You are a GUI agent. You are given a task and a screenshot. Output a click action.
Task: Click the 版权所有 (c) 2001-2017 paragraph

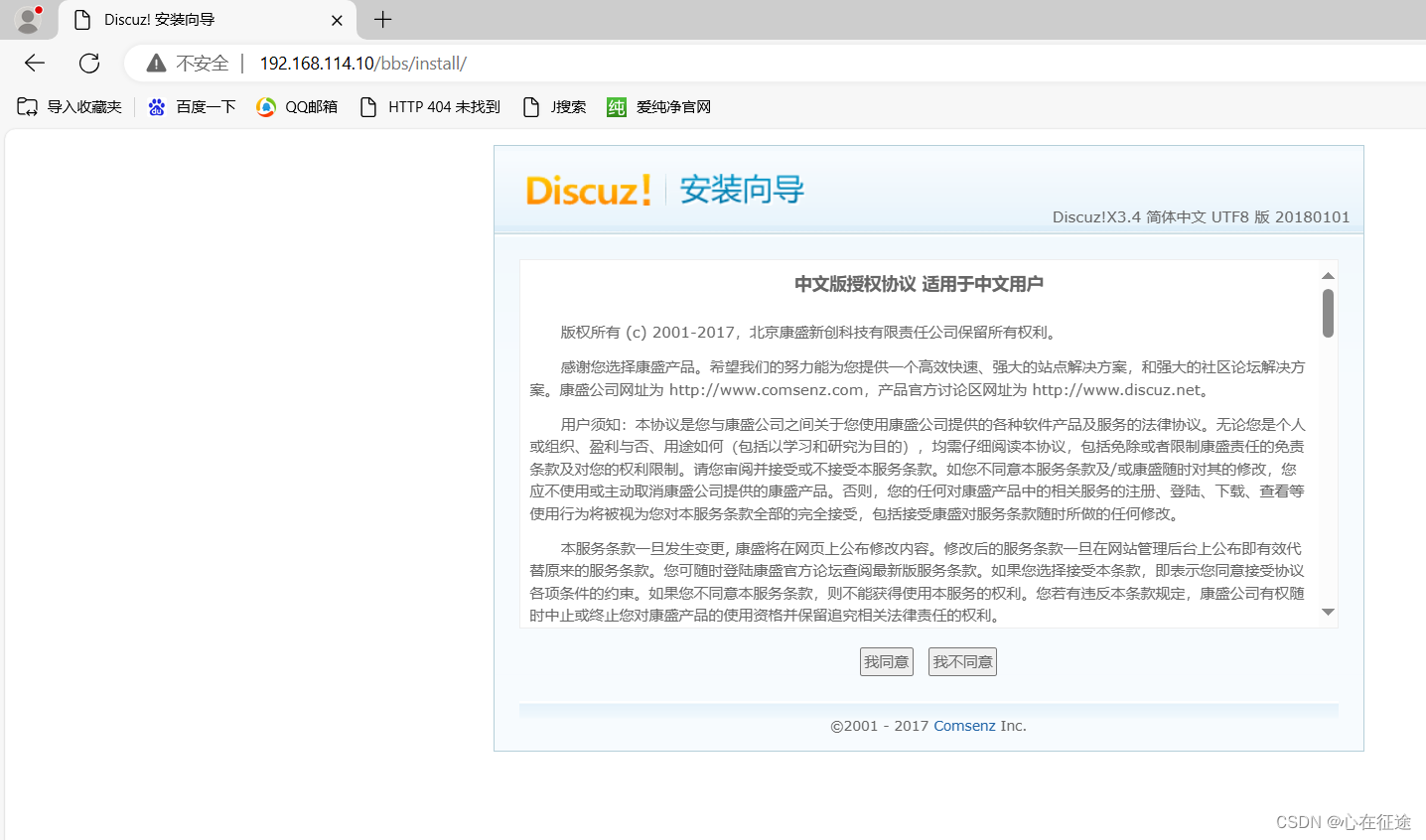[x=810, y=333]
